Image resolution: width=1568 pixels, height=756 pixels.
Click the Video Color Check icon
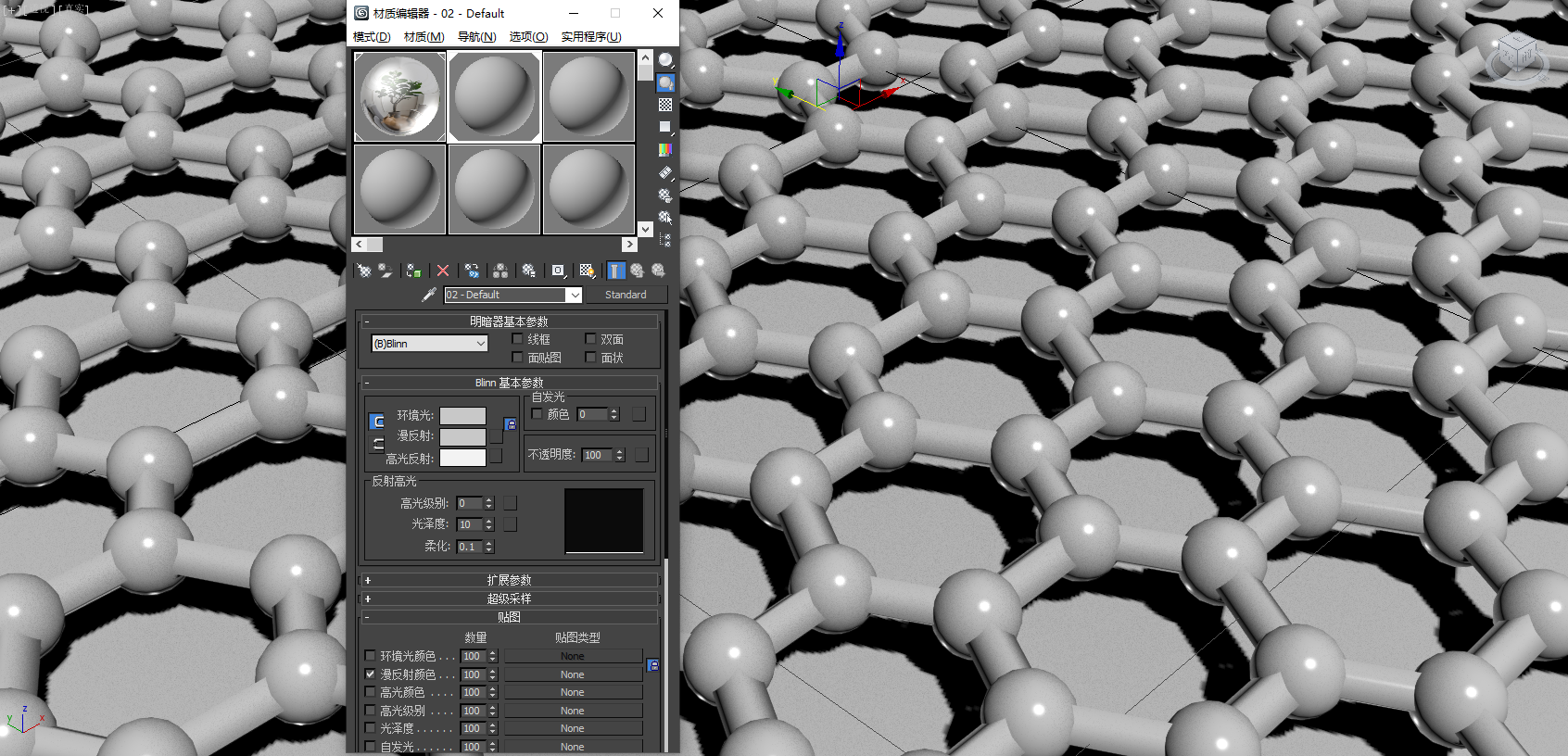pos(665,149)
